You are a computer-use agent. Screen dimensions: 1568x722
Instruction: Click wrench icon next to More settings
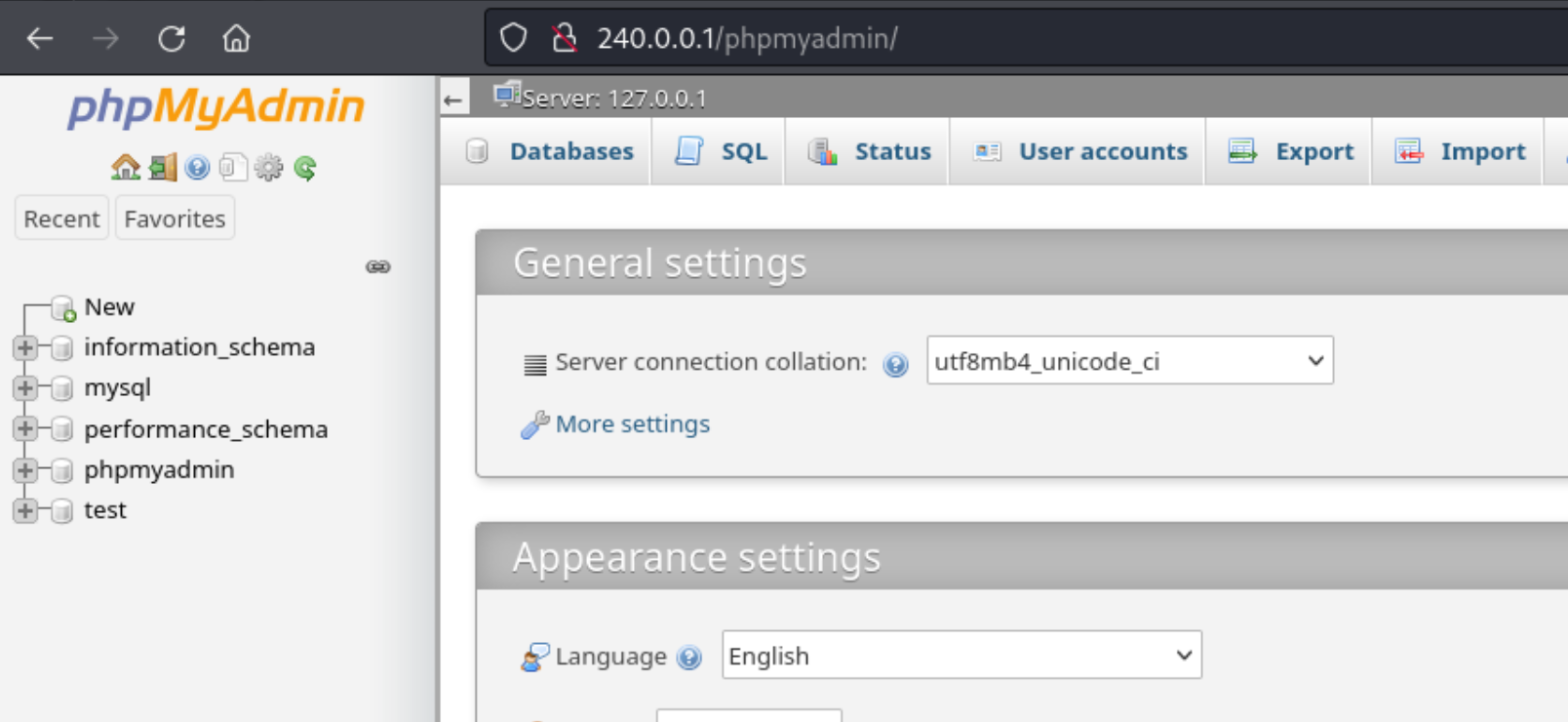click(x=534, y=424)
